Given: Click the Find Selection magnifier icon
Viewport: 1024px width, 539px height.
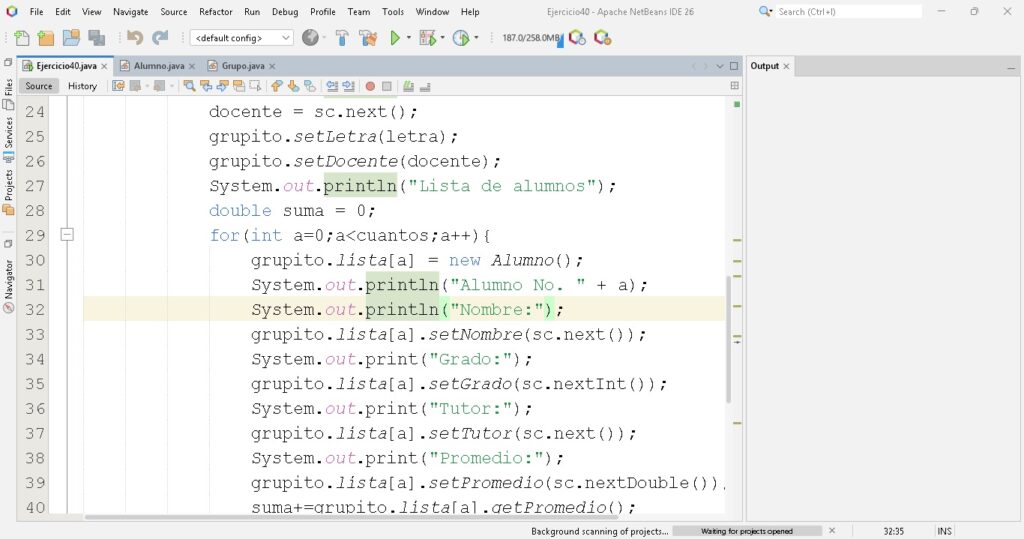Looking at the screenshot, I should [189, 86].
